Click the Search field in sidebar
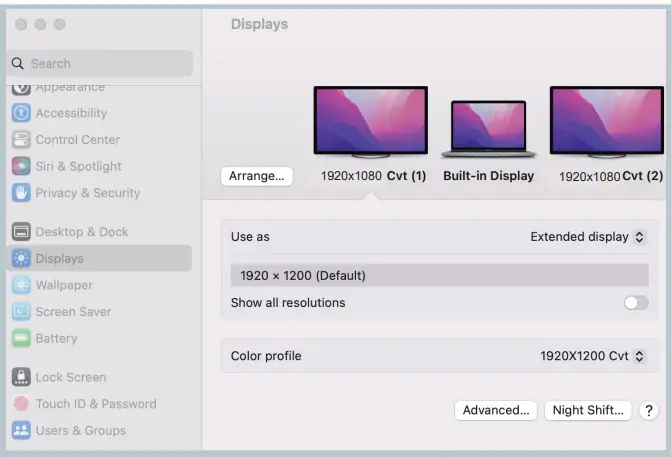 point(100,63)
